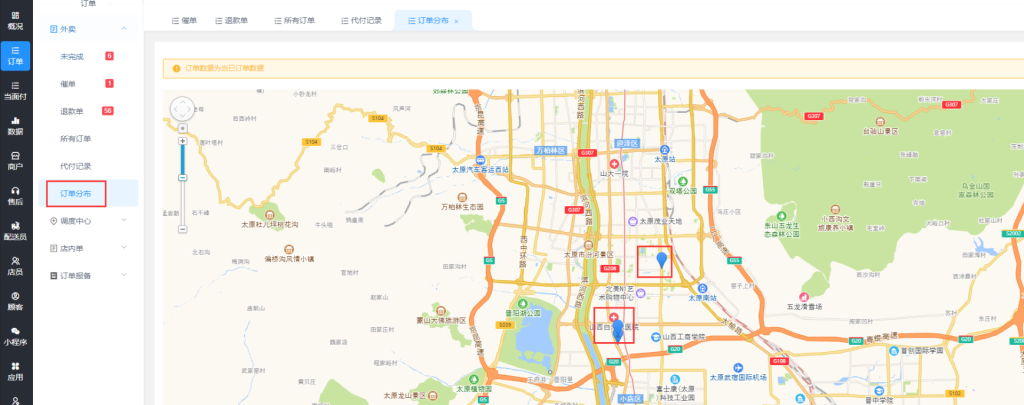The height and width of the screenshot is (405, 1024).
Task: Expand the 店内单 menu group
Action: click(x=123, y=247)
